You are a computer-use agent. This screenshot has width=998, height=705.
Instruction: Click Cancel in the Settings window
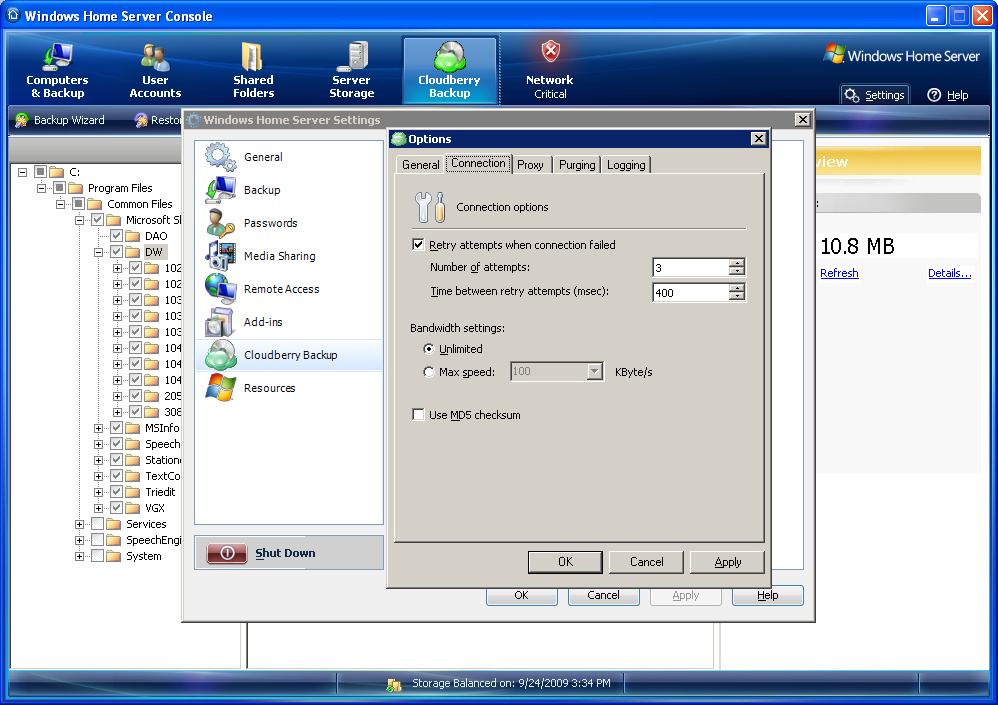603,596
